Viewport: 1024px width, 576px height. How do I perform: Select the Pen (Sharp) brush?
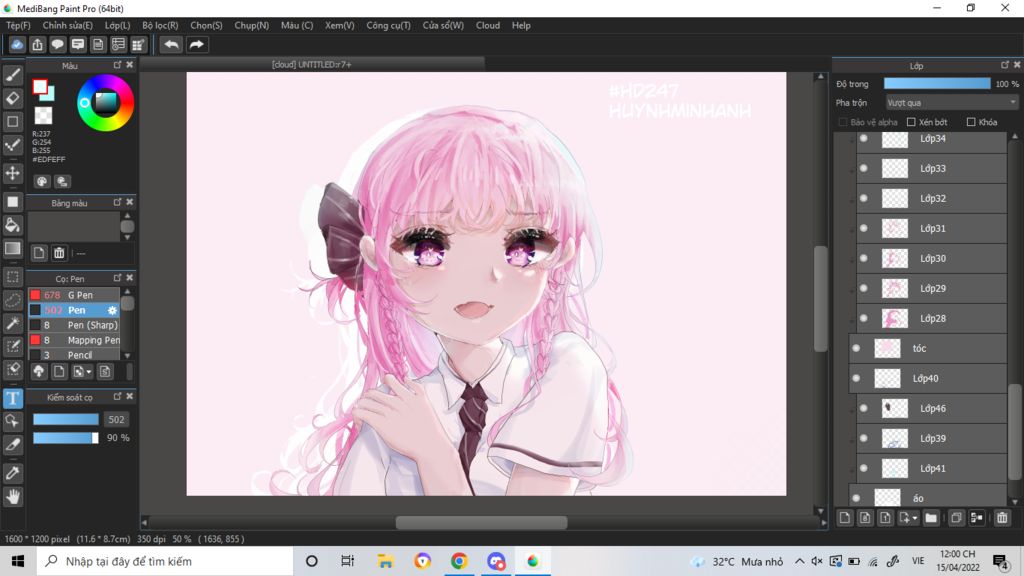[x=74, y=325]
